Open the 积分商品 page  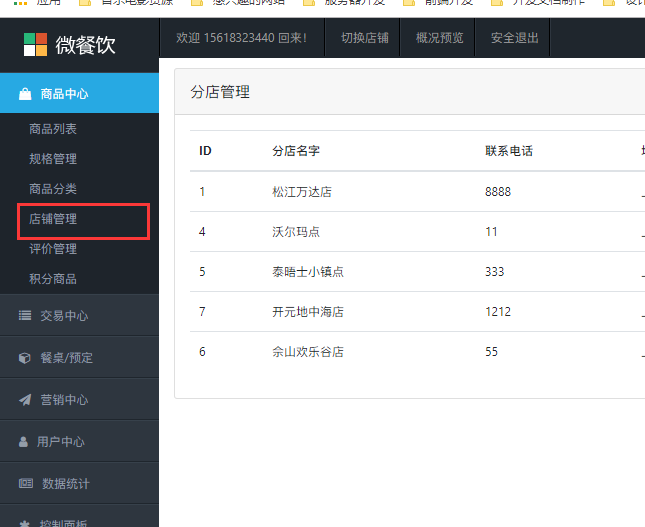pos(53,279)
